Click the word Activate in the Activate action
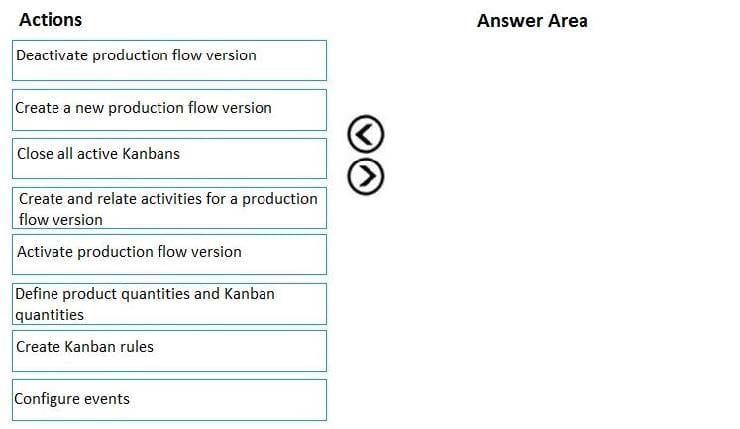 45,252
